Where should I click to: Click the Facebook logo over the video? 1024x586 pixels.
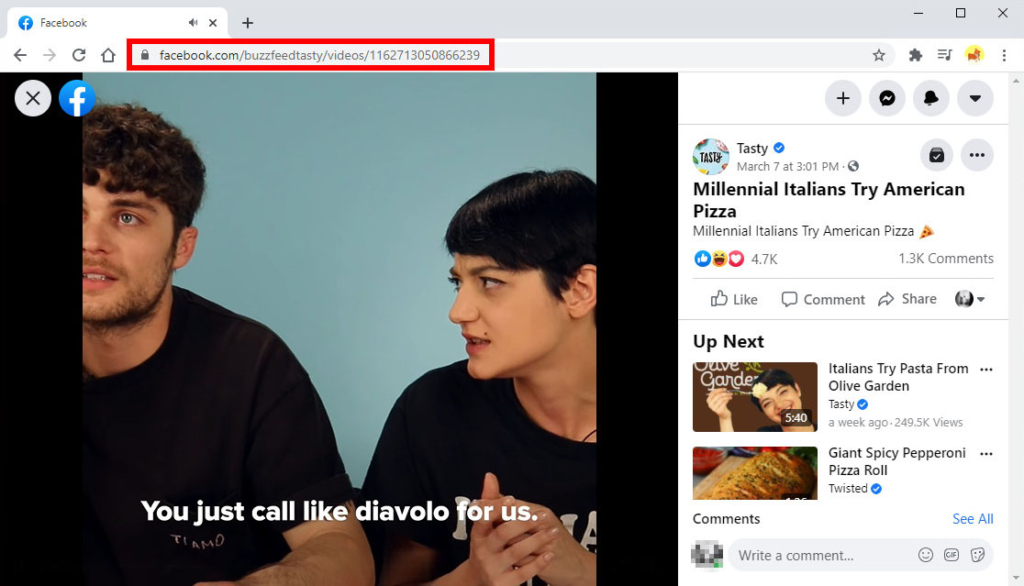tap(77, 98)
